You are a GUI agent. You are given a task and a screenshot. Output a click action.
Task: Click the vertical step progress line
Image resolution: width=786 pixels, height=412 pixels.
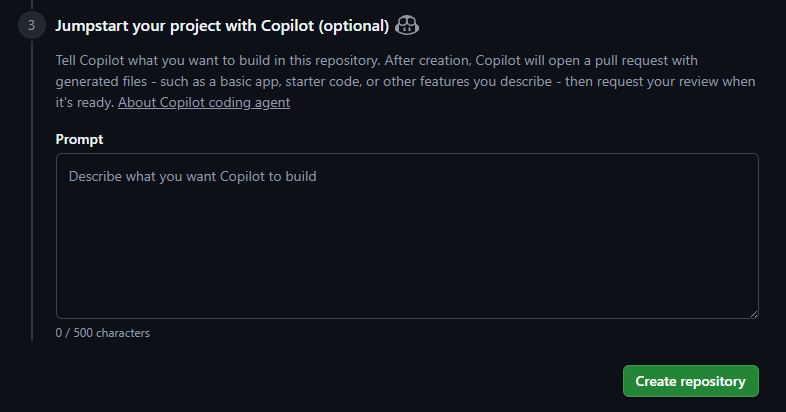click(32, 200)
